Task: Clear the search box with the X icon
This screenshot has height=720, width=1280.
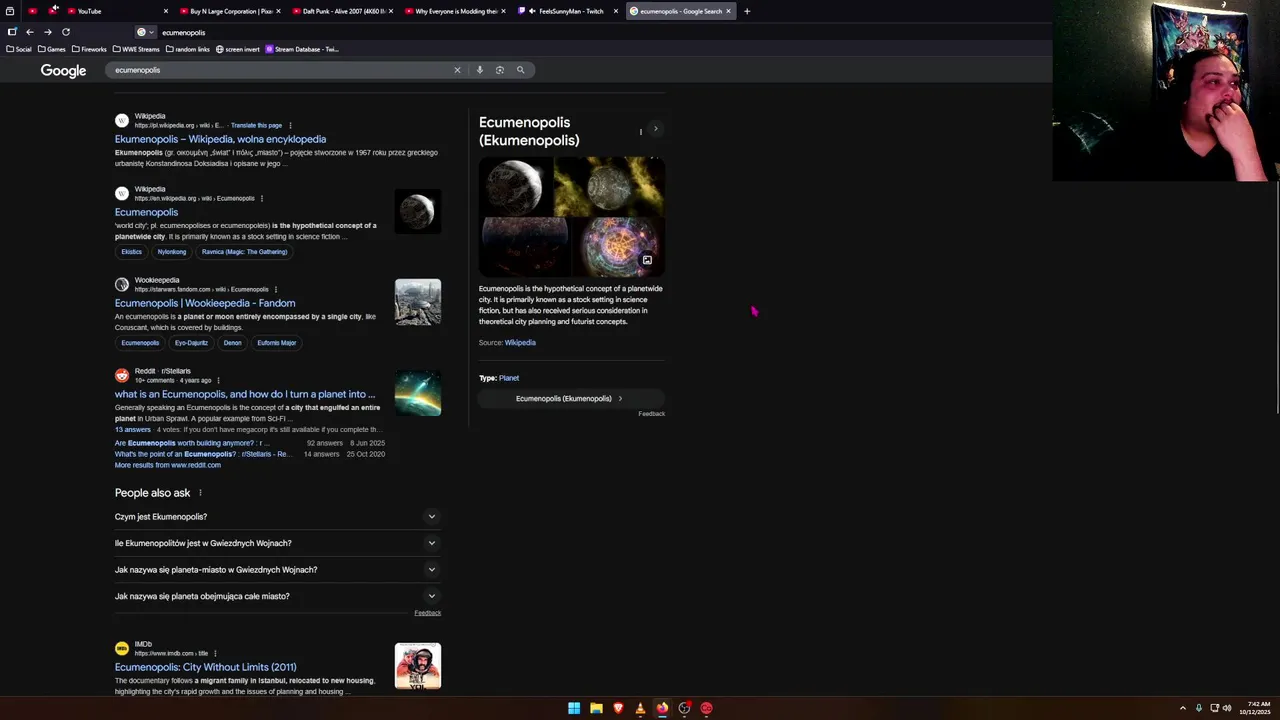Action: [457, 70]
